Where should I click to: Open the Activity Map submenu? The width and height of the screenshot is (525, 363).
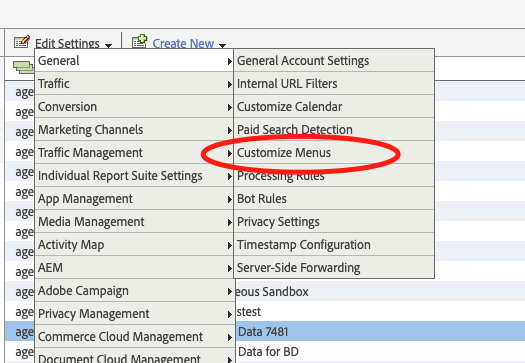(x=134, y=245)
